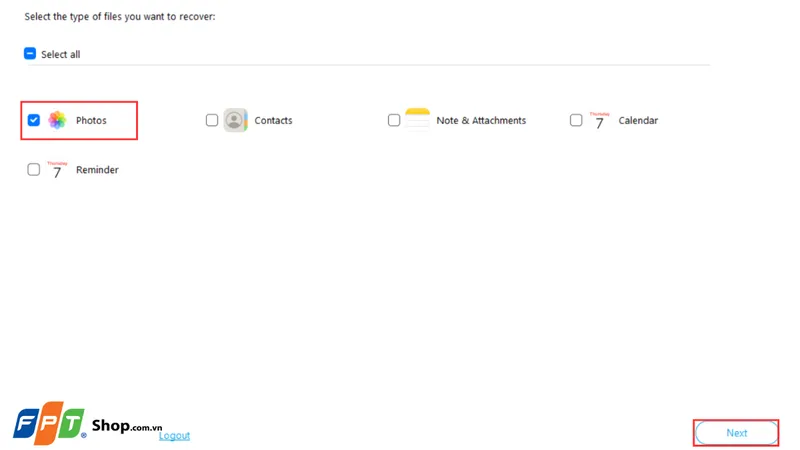Screen dimensions: 800x450
Task: Tick the Note & Attachments checkbox
Action: 394,120
